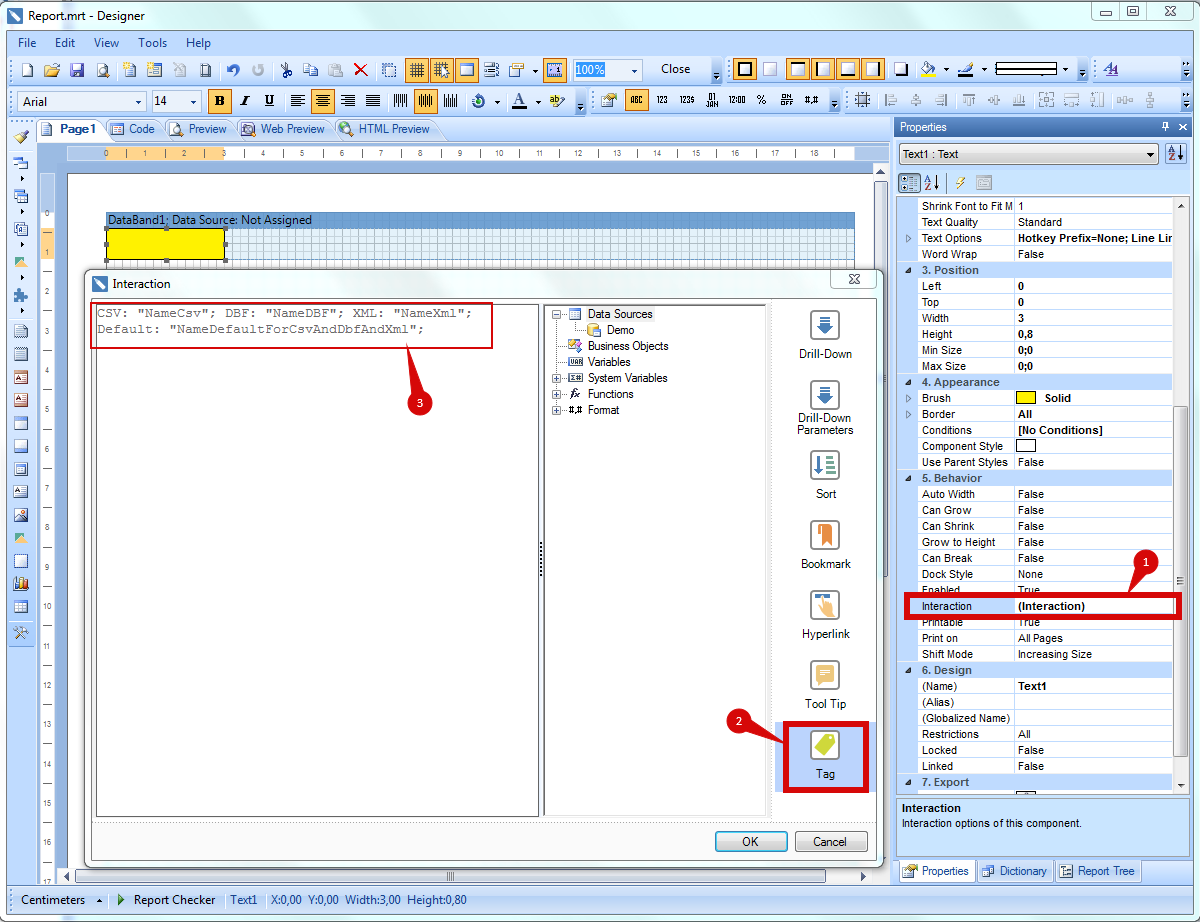
Task: Apply the 12:00 time format
Action: click(x=737, y=100)
